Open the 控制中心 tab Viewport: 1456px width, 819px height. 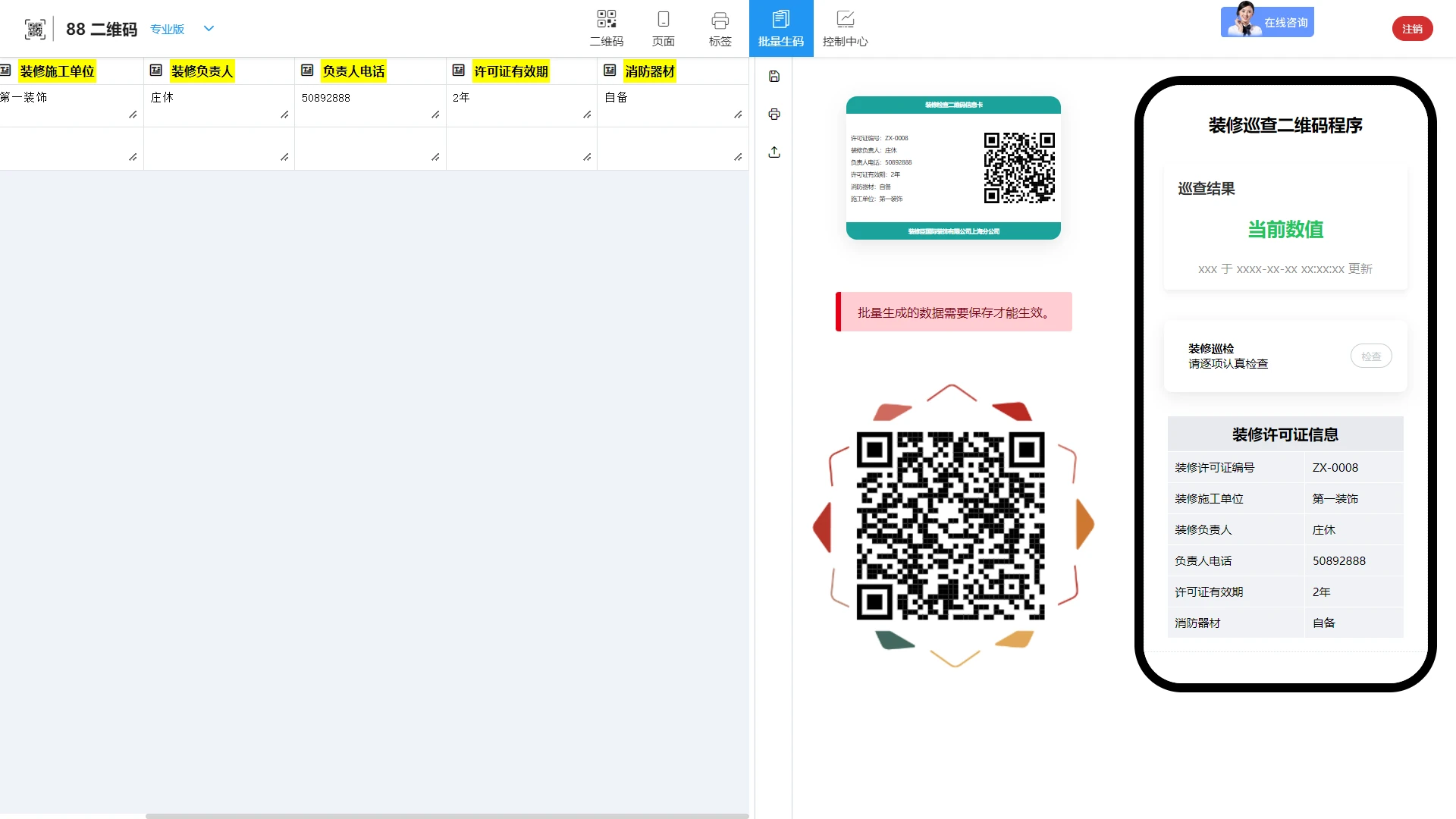coord(846,29)
